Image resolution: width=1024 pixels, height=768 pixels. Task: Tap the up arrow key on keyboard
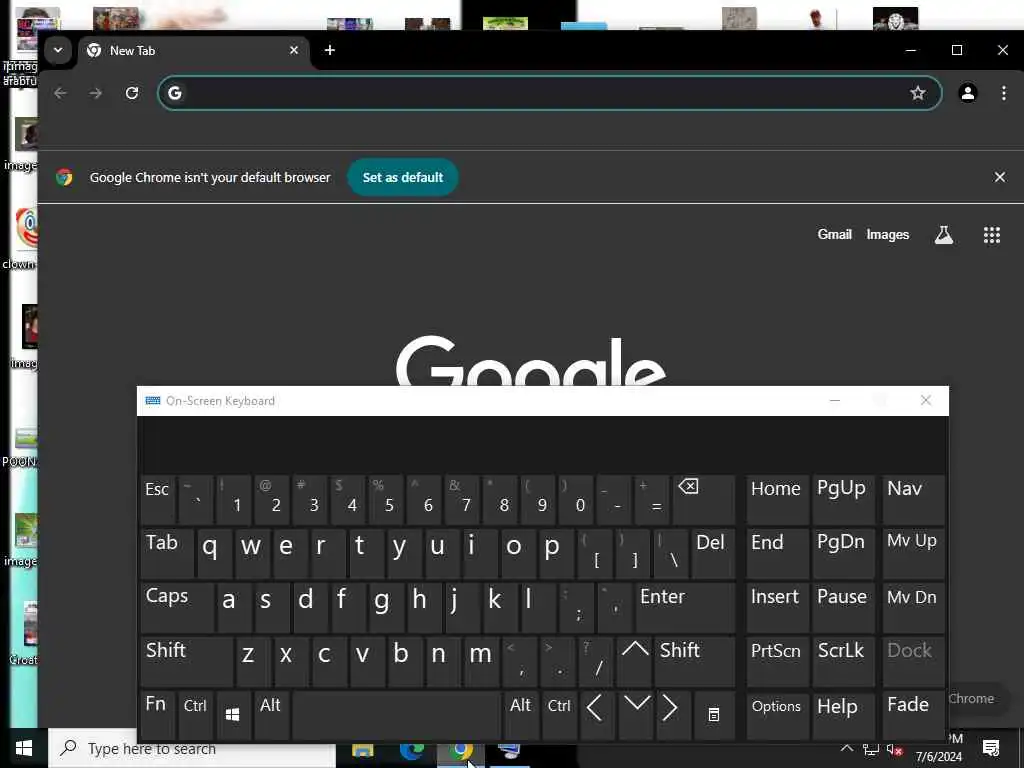pos(635,661)
